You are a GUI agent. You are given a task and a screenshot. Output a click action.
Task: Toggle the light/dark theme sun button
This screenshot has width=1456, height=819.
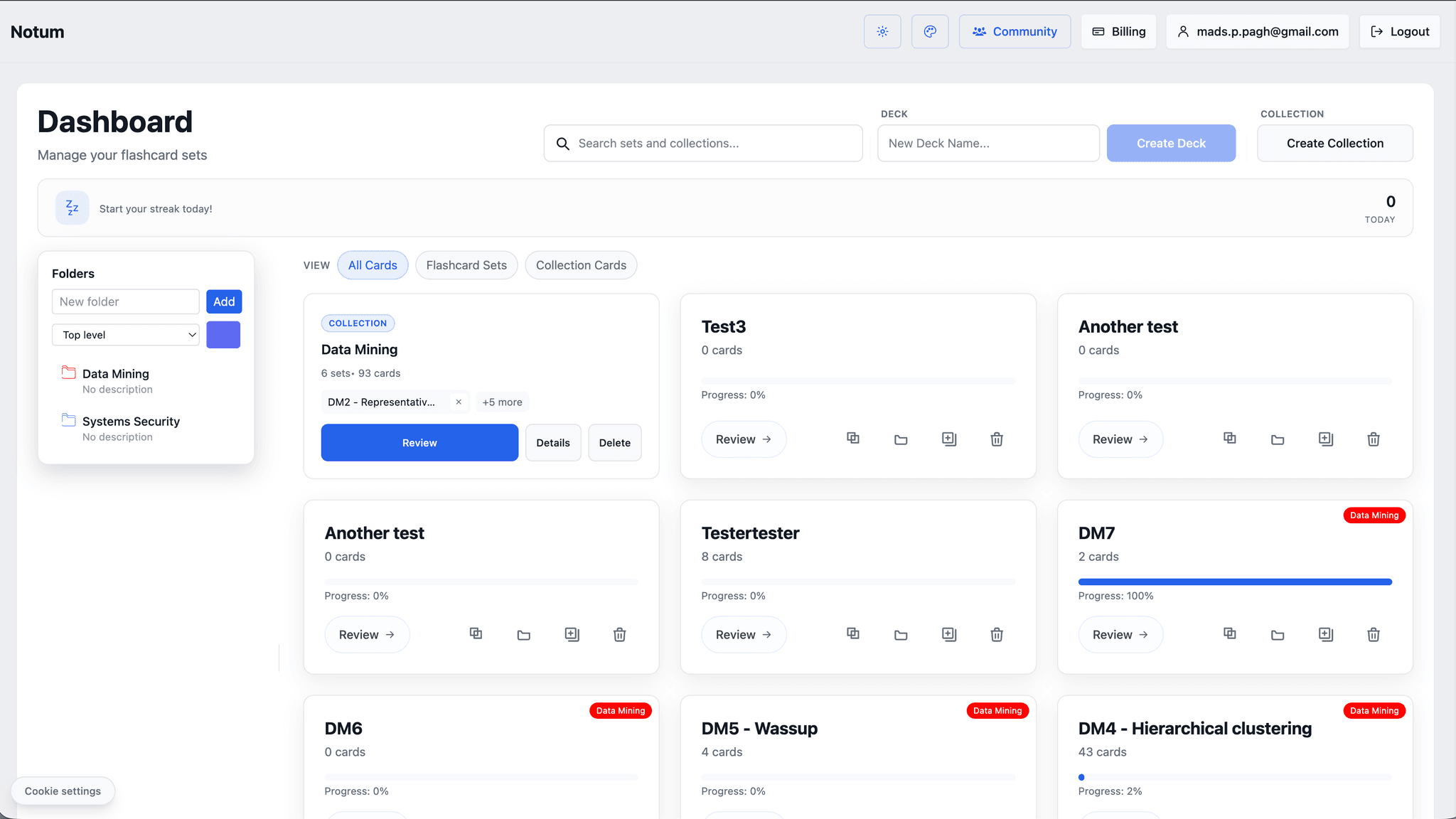pyautogui.click(x=882, y=31)
